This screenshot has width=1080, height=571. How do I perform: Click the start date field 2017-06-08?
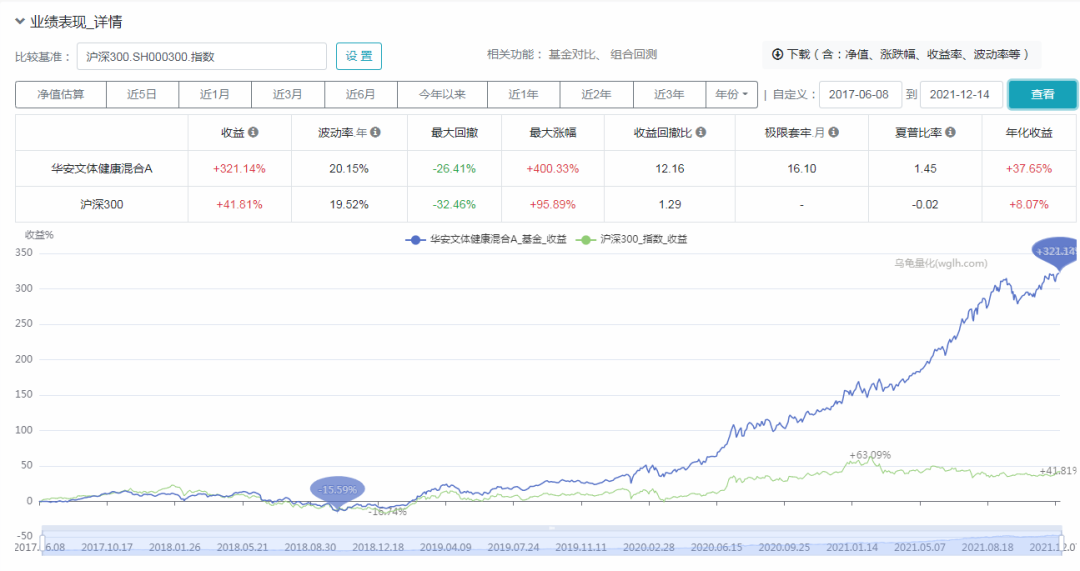point(860,94)
